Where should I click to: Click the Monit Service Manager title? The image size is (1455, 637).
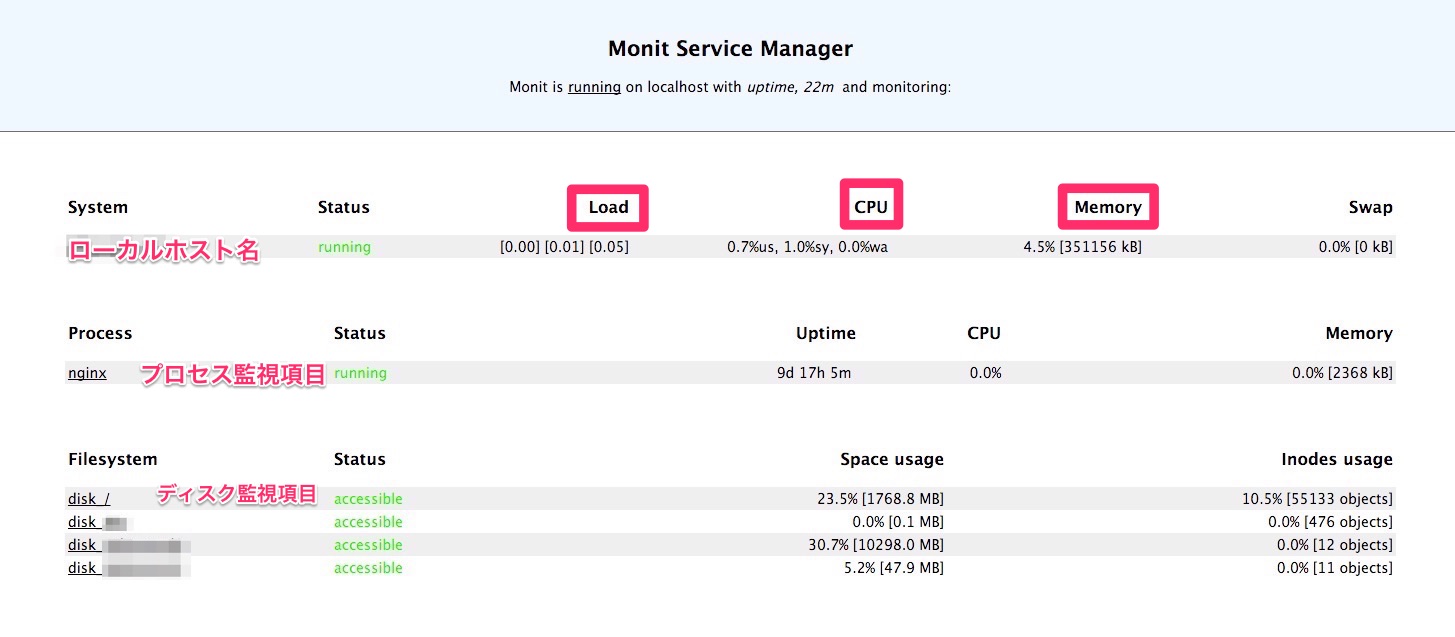pos(730,48)
